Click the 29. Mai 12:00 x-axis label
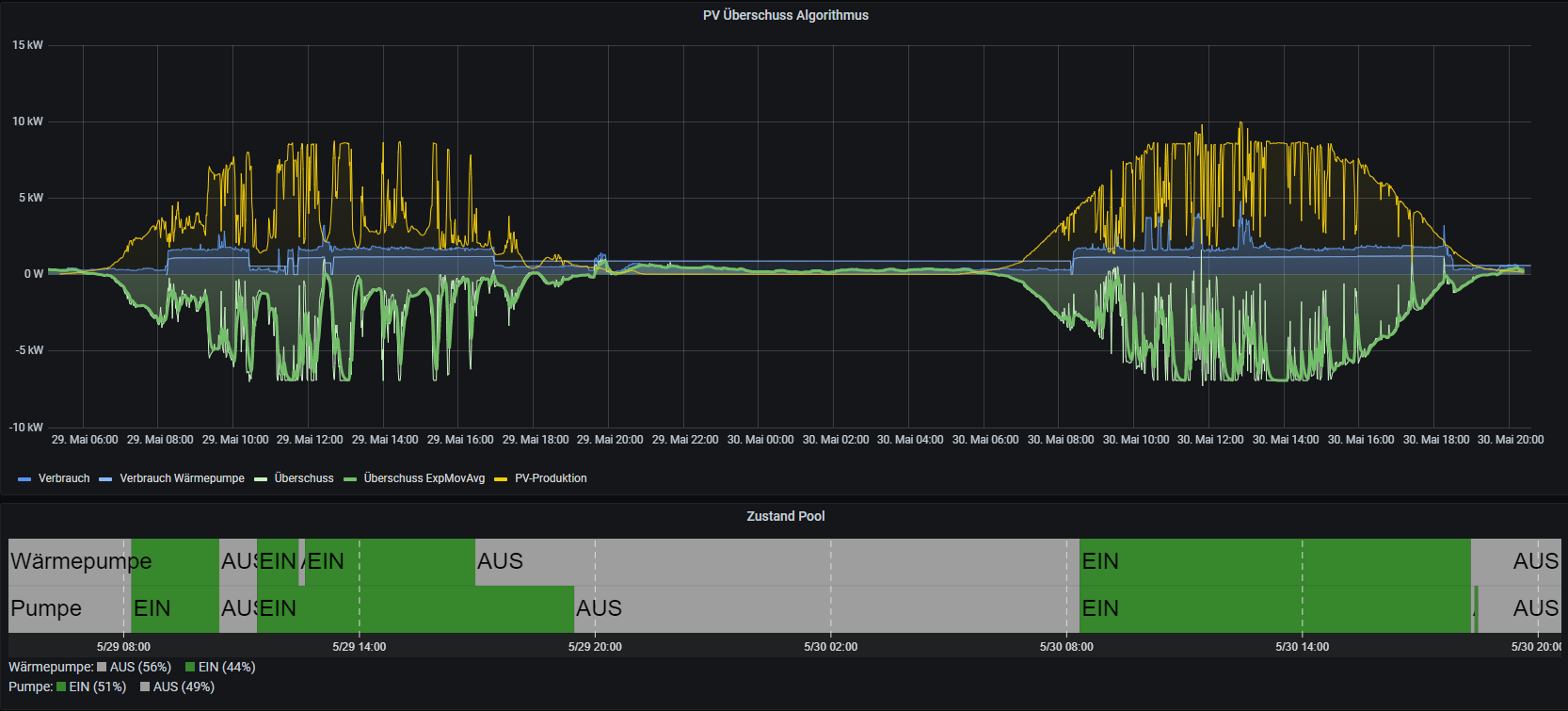The height and width of the screenshot is (711, 1568). click(x=310, y=440)
